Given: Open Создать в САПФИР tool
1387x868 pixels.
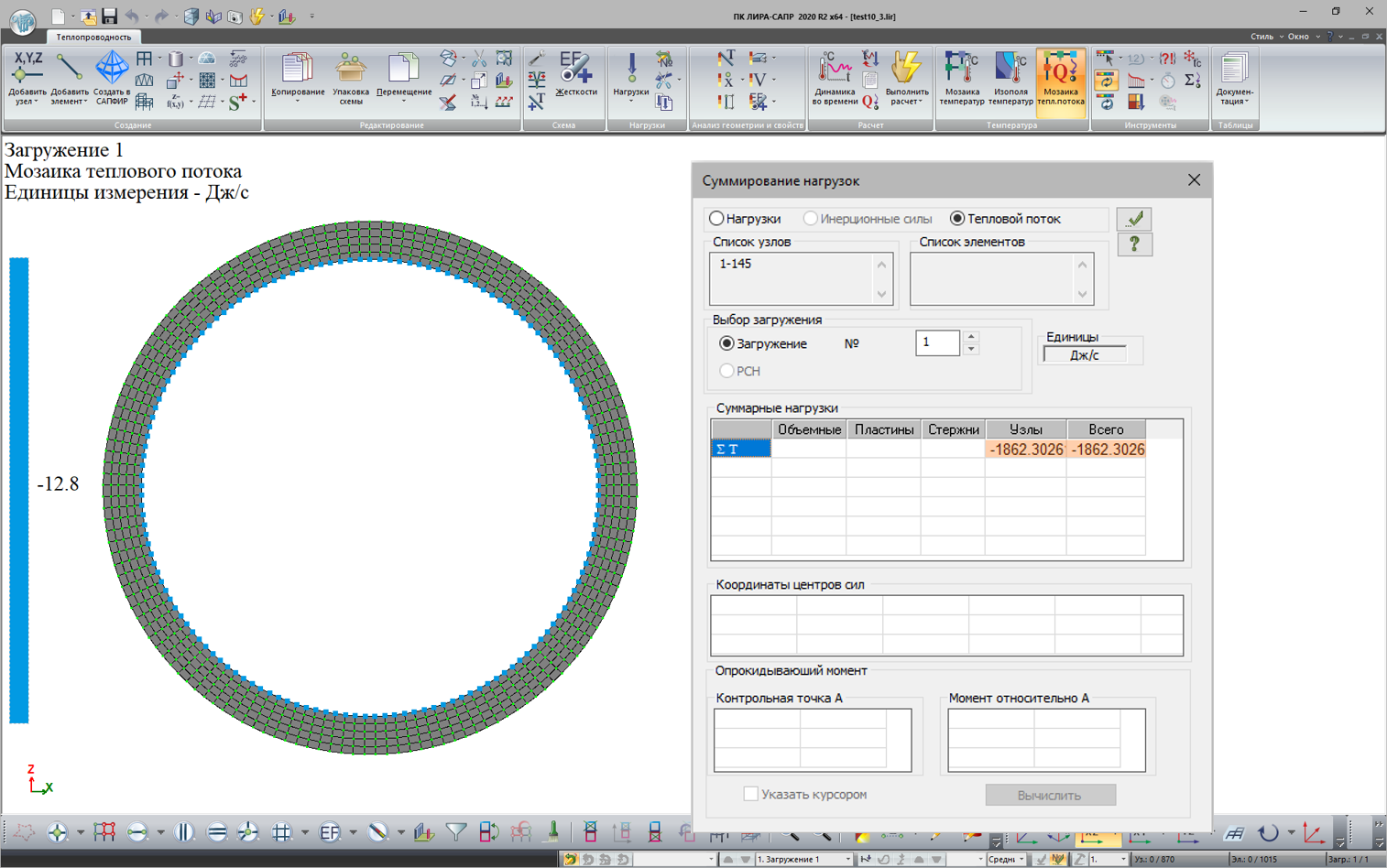Looking at the screenshot, I should (x=112, y=77).
